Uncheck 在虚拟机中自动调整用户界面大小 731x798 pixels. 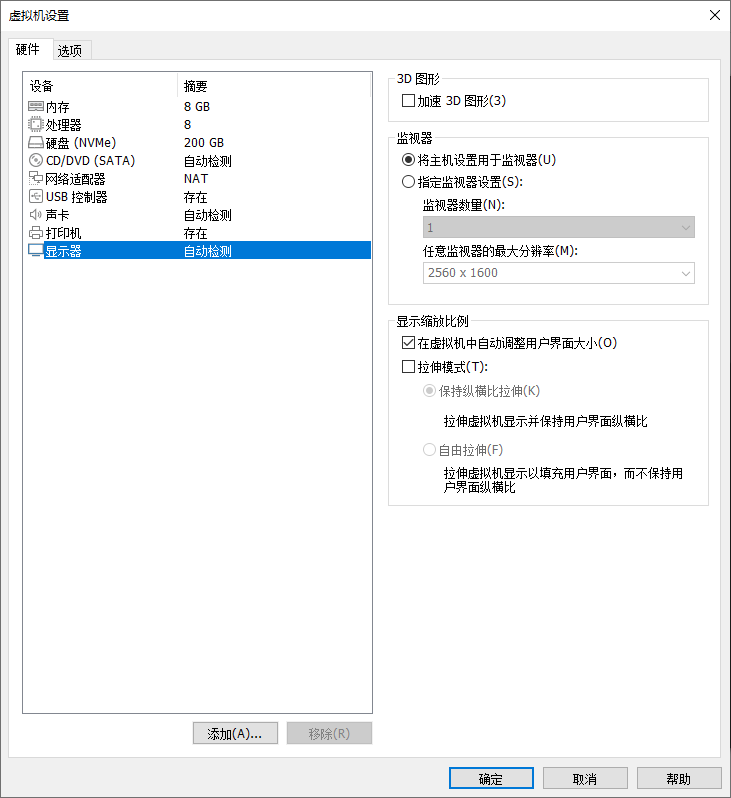pyautogui.click(x=408, y=343)
